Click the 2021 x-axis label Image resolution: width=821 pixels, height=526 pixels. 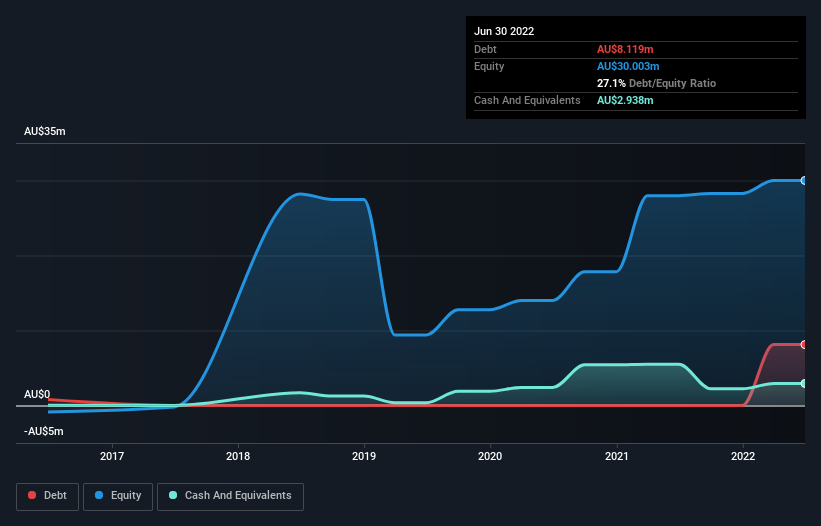(x=617, y=456)
